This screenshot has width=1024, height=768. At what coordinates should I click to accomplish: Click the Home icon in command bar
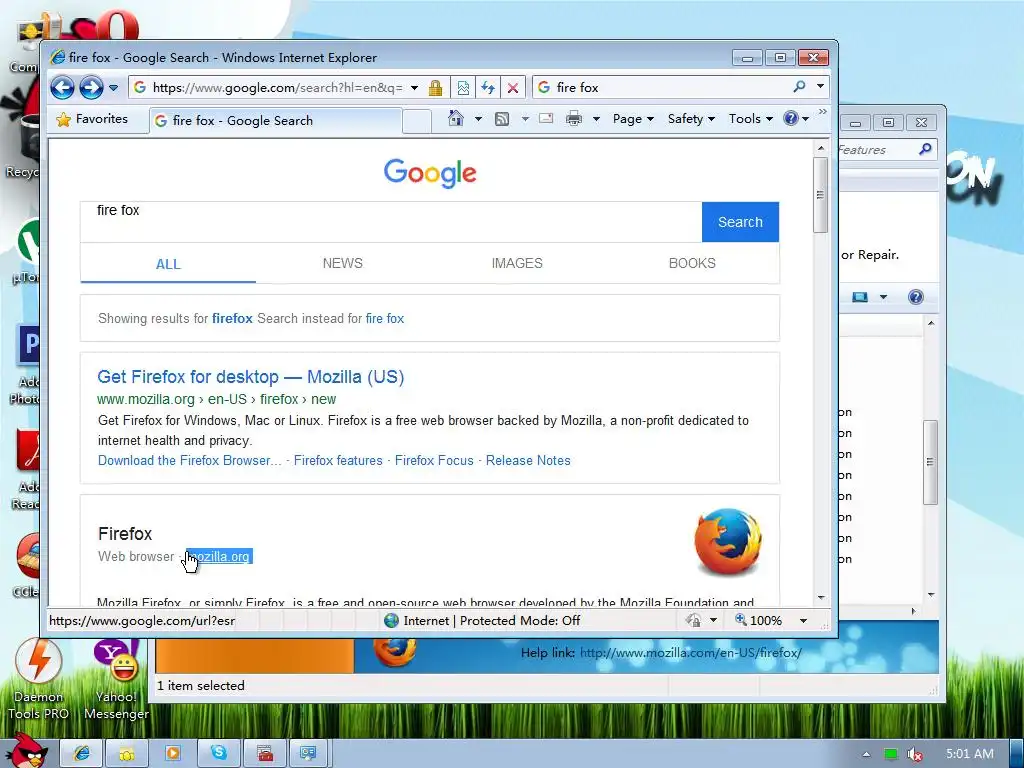point(456,119)
